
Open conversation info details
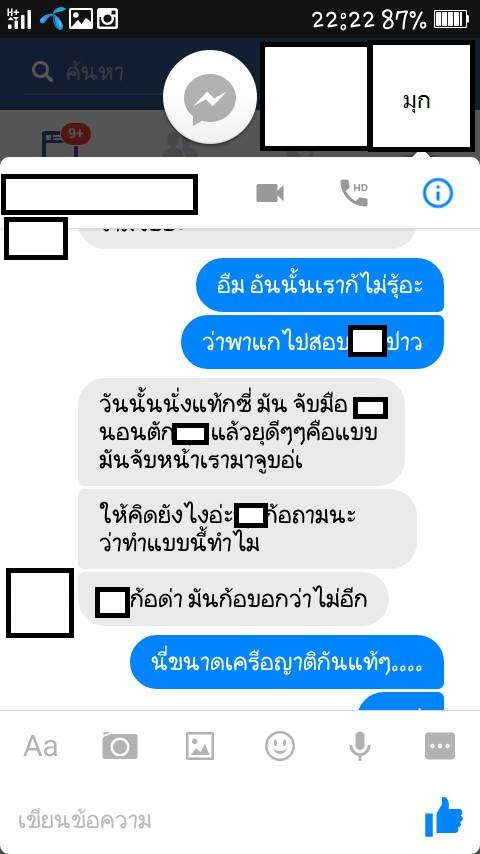click(438, 193)
